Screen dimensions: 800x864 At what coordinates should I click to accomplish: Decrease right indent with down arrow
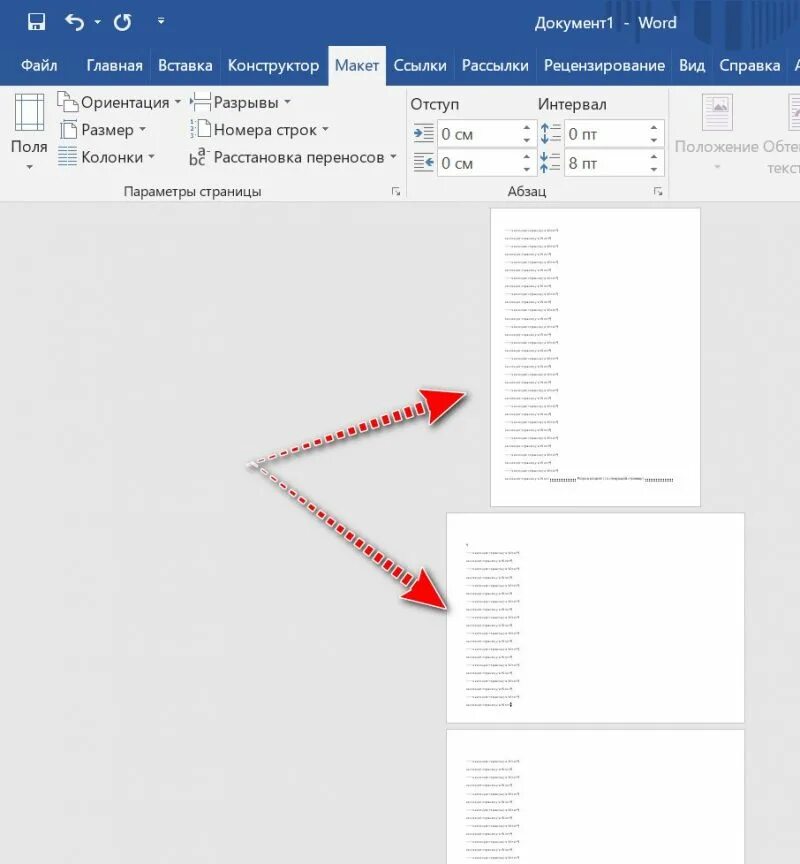(527, 170)
